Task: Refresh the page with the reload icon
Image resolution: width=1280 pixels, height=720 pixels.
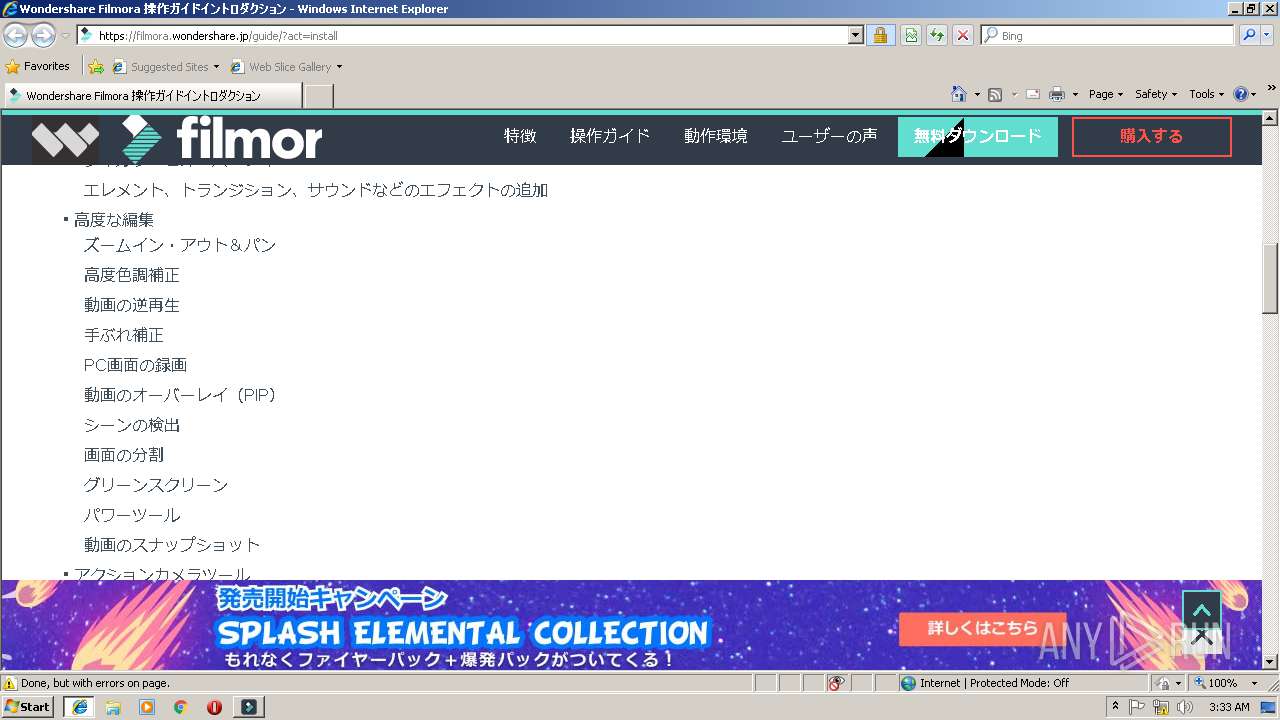Action: (x=937, y=36)
